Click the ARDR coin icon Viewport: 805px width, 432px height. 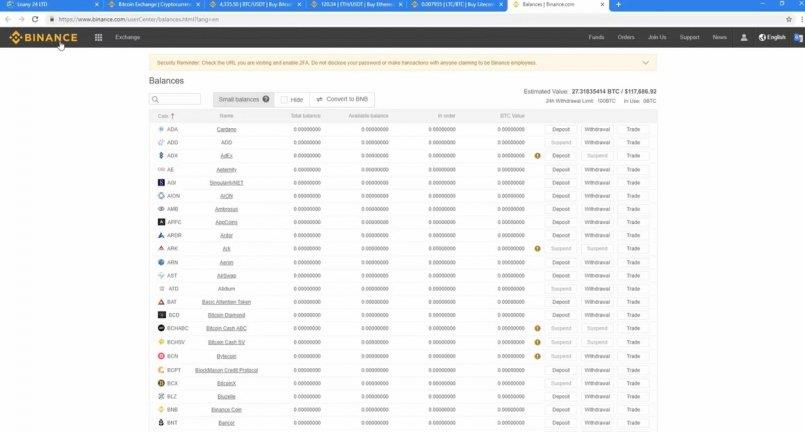point(161,235)
